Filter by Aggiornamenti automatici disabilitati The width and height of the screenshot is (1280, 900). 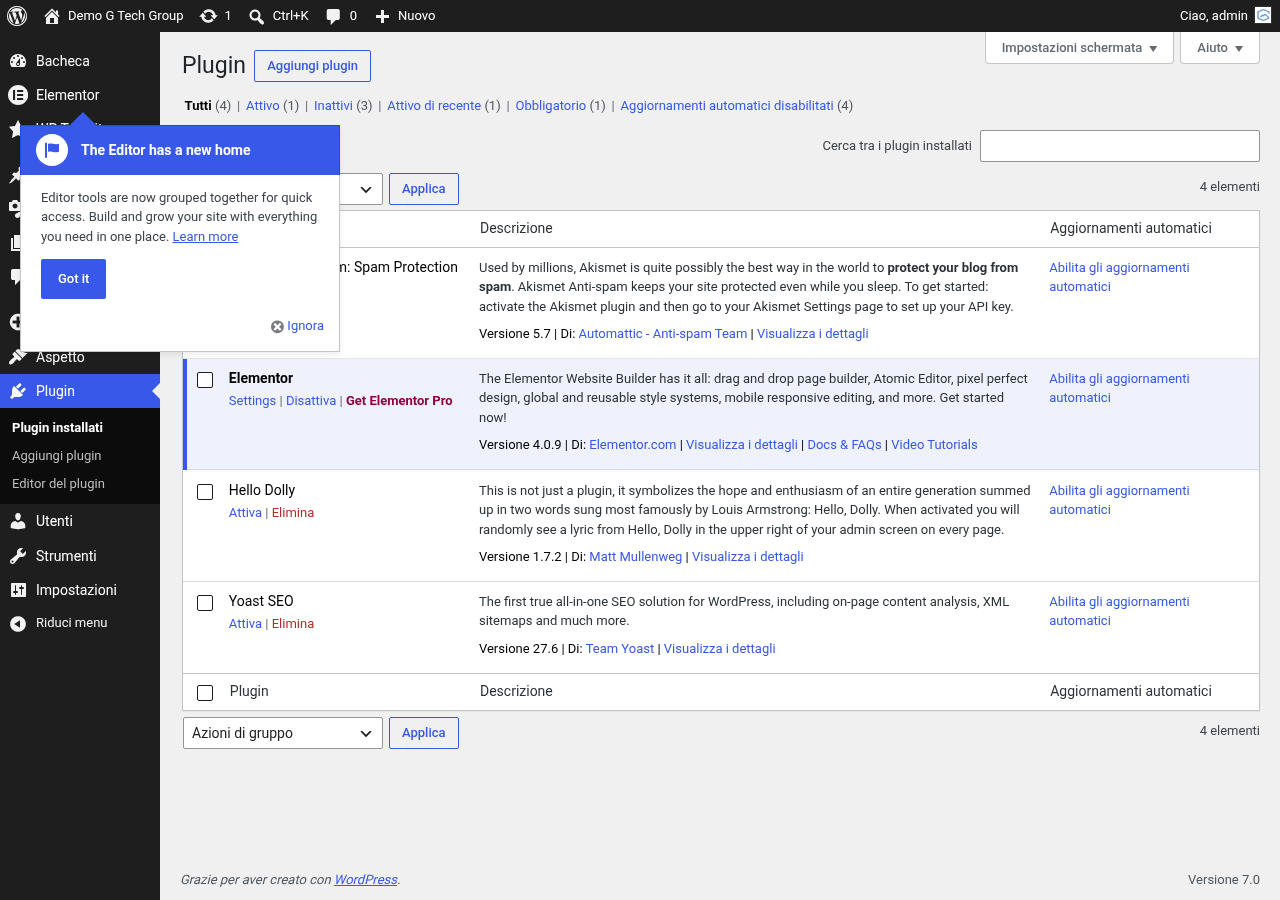727,105
